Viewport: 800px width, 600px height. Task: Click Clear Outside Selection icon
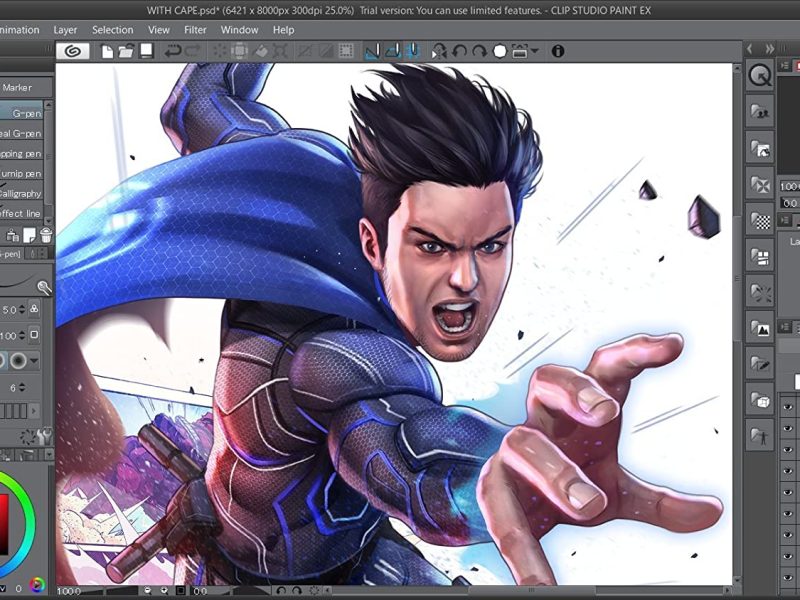point(239,51)
